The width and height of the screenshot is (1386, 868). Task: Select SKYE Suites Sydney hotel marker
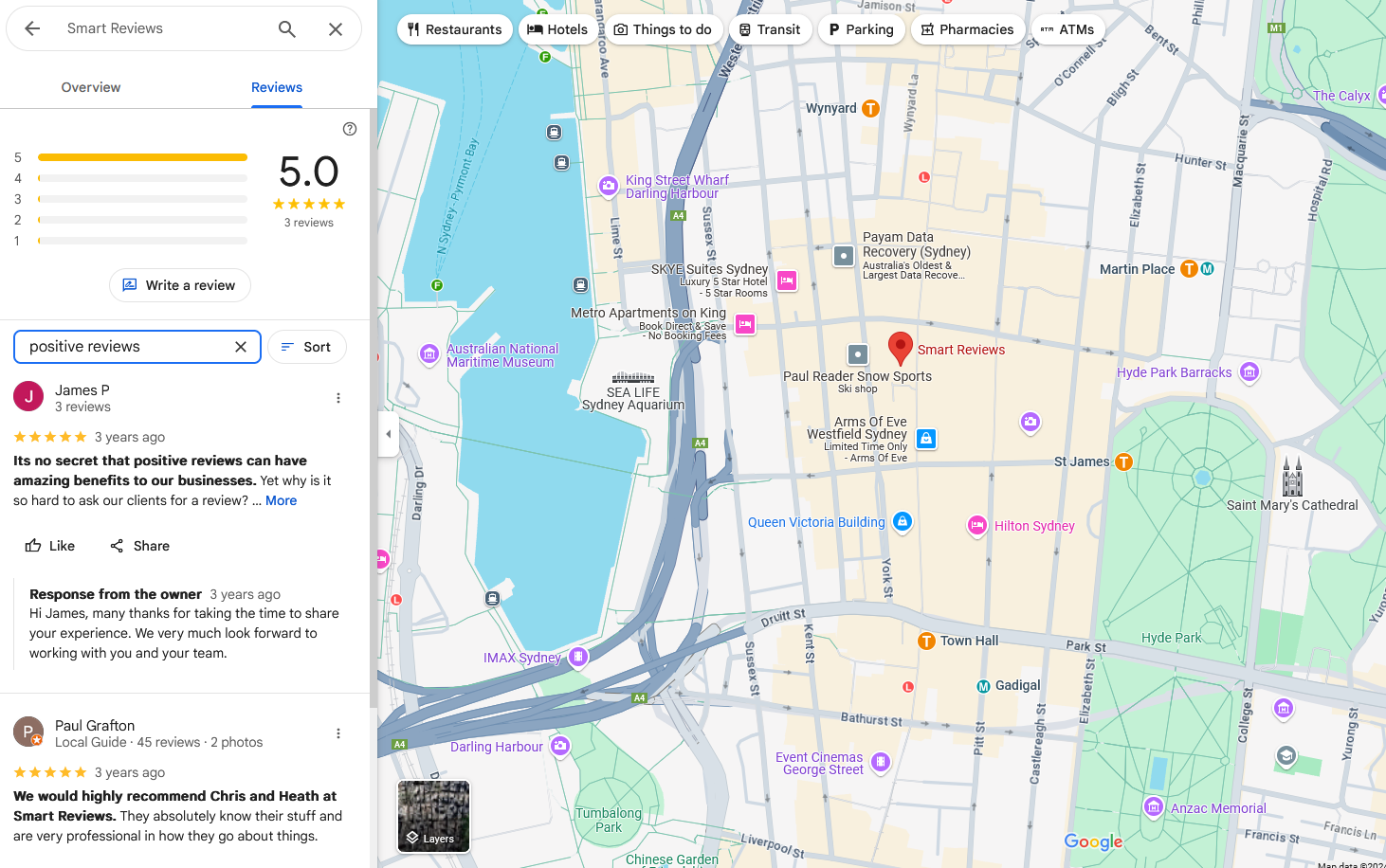787,280
